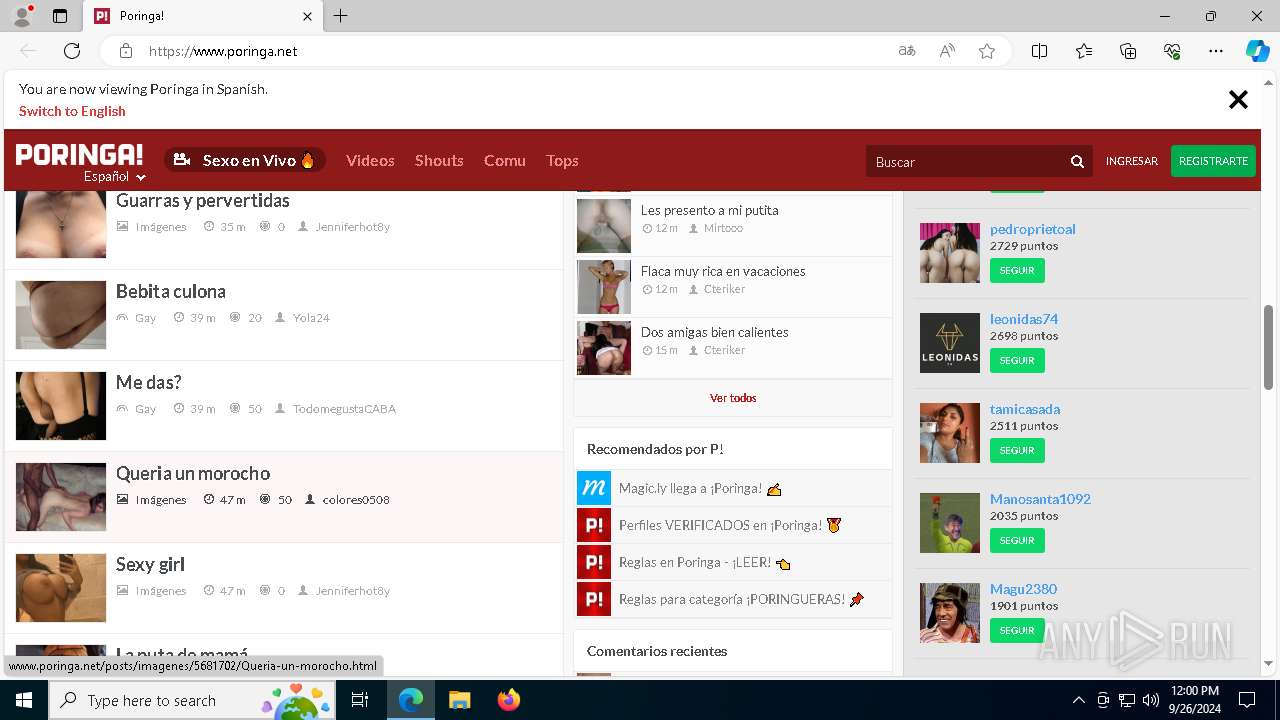
Task: Open the tab actions menu icon
Action: coord(60,16)
